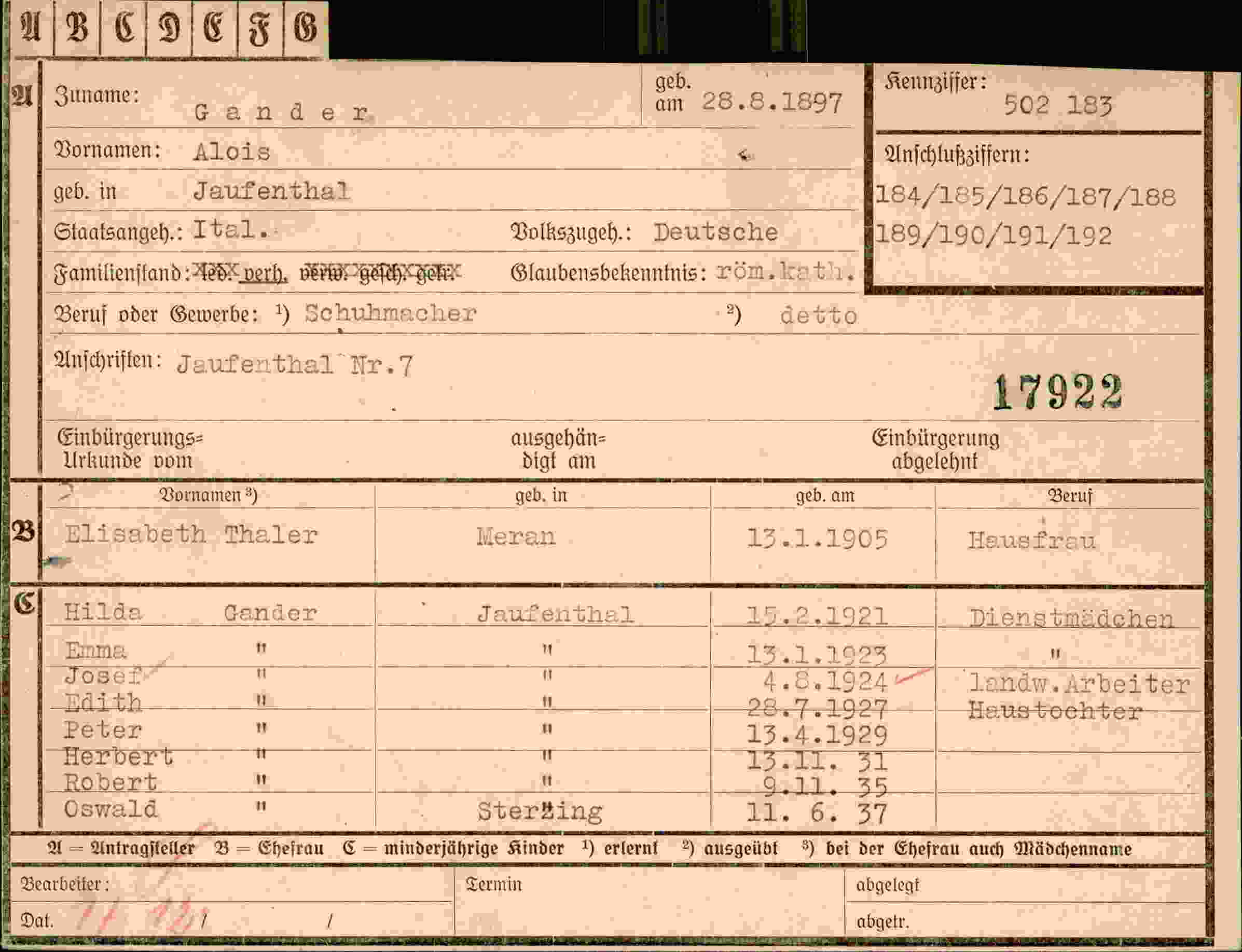Click the column header "Vornamen 3)"
Screen dimensions: 1242x952
click(x=209, y=496)
